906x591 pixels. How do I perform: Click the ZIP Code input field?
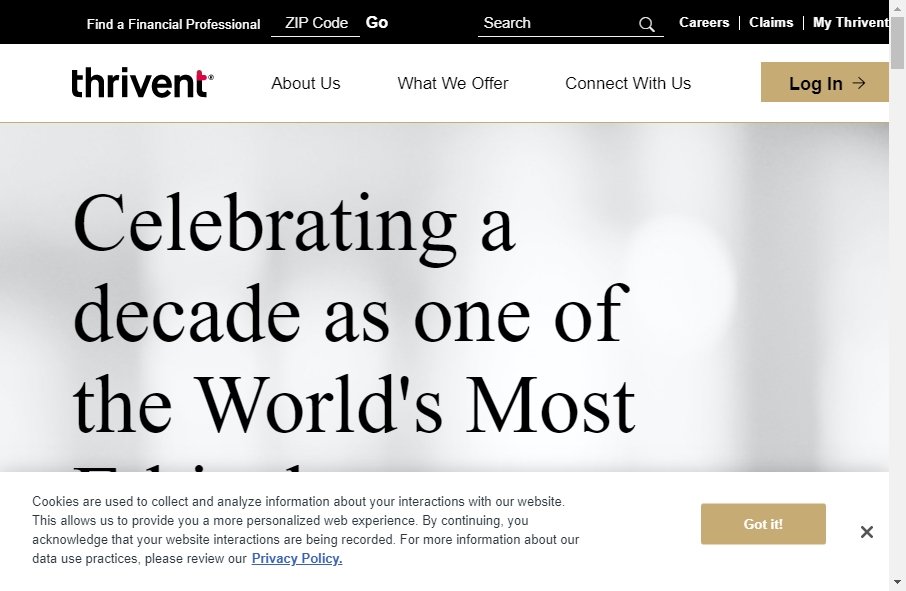(315, 23)
